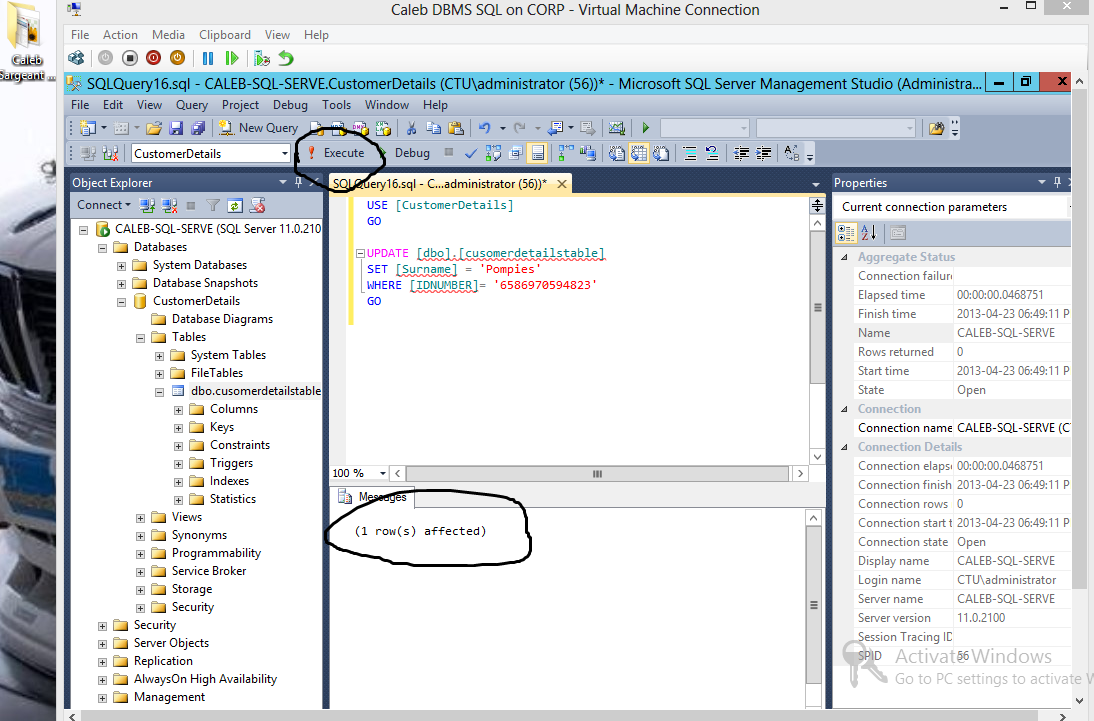Viewport: 1094px width, 721px height.
Task: Click Increase Indent icon
Action: click(x=764, y=154)
